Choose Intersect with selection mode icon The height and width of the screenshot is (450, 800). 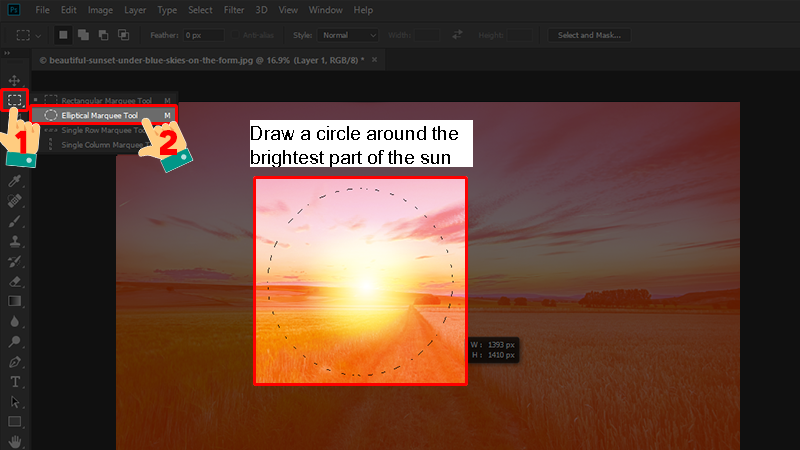pos(123,35)
